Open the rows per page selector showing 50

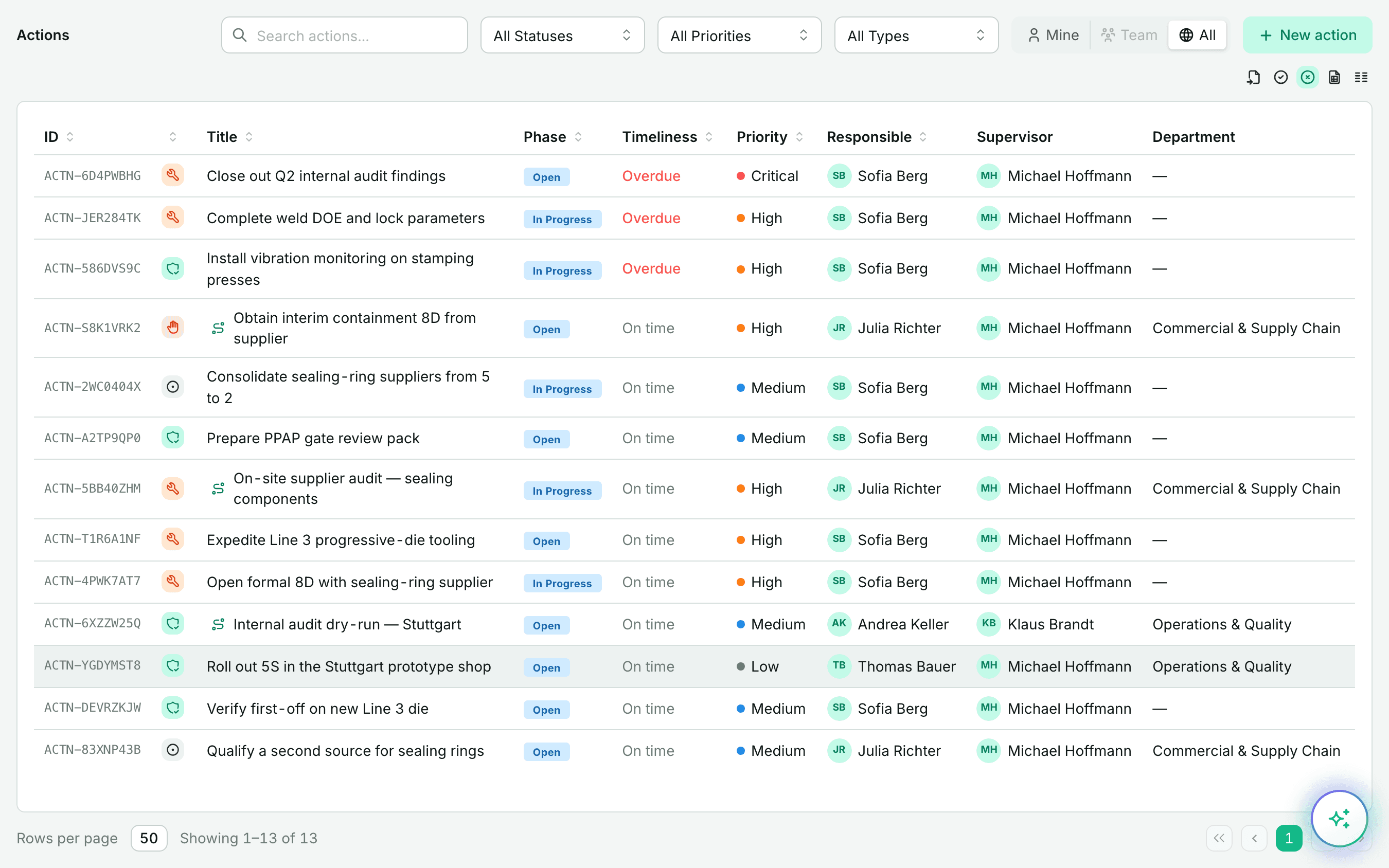149,838
